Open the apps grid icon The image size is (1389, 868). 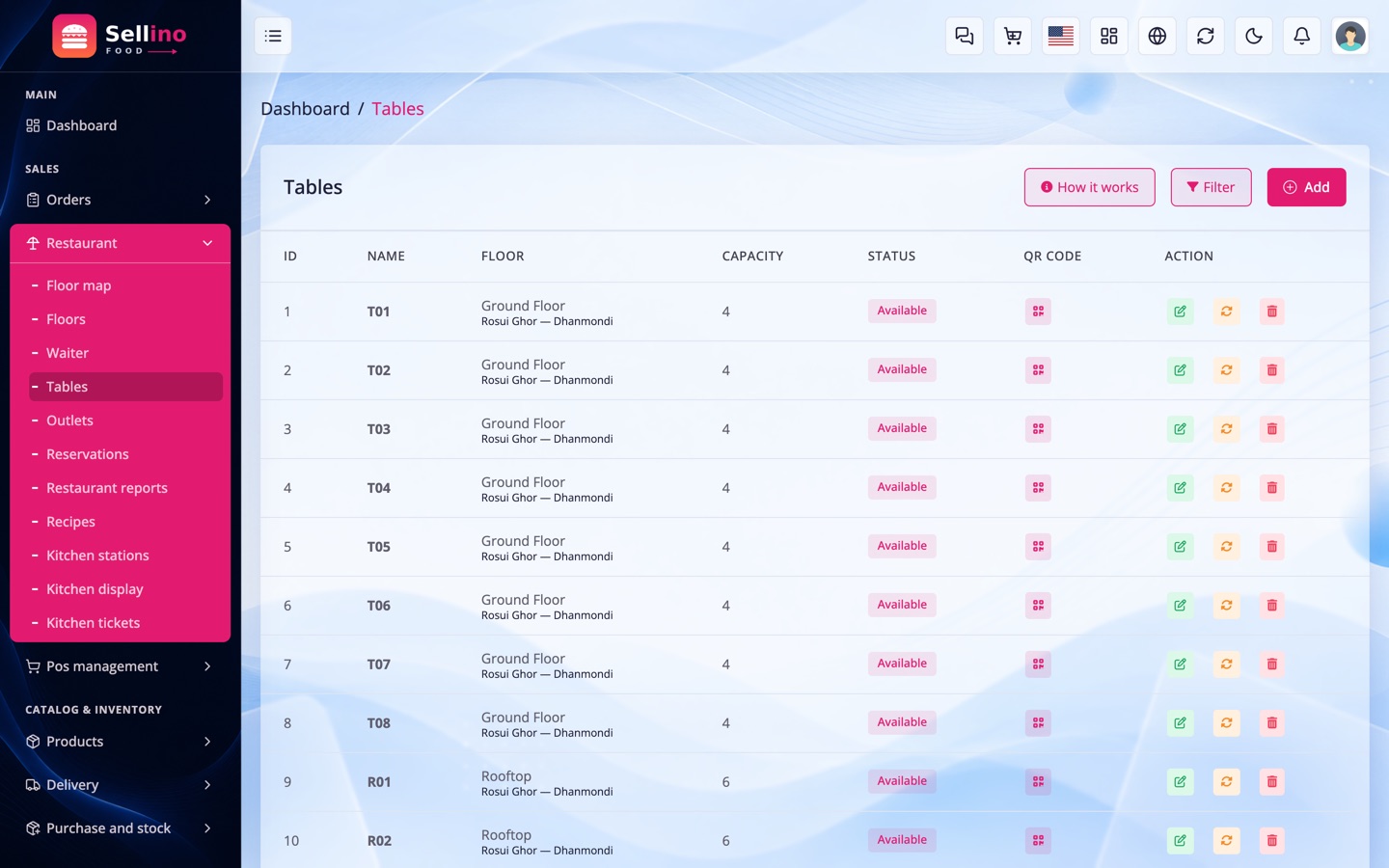tap(1109, 36)
